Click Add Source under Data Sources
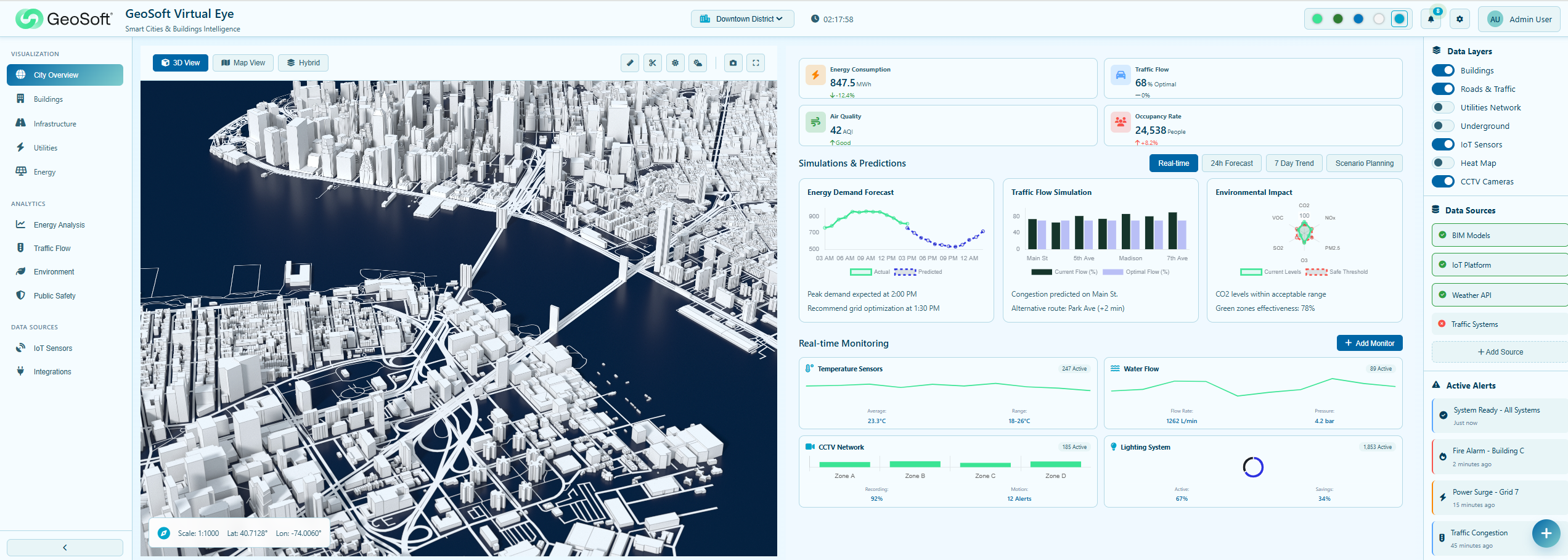 [x=1500, y=352]
